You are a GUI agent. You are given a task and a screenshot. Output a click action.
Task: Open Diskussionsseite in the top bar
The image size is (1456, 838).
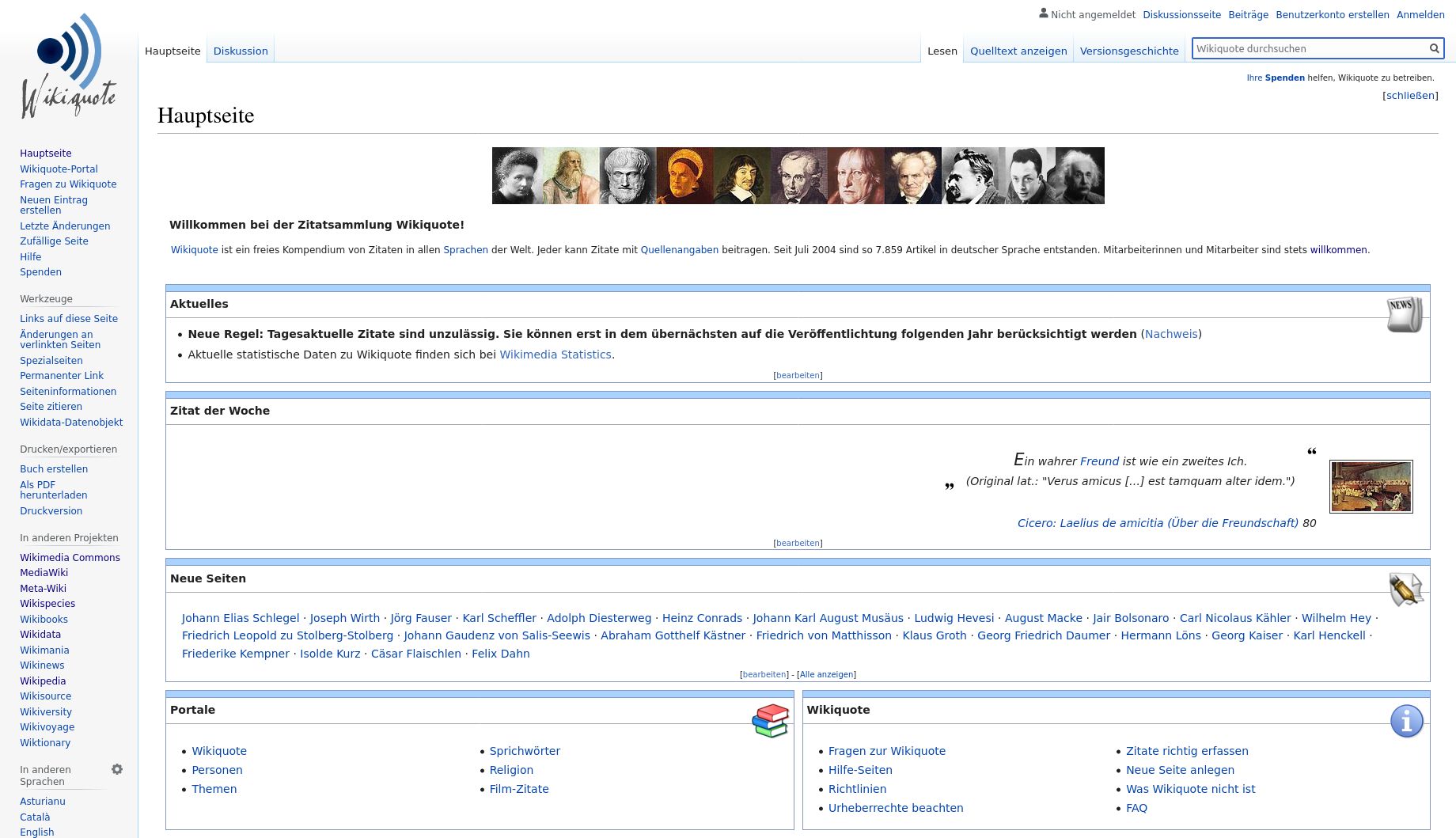click(x=1181, y=14)
